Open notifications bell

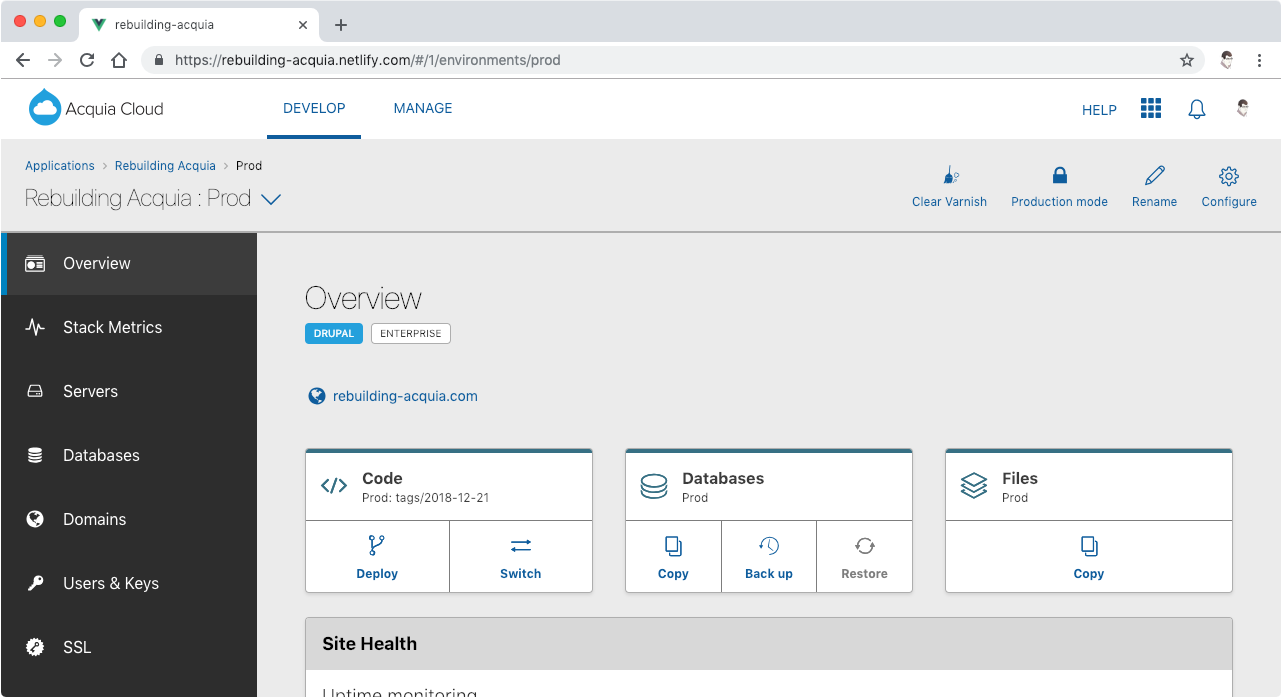pyautogui.click(x=1196, y=110)
